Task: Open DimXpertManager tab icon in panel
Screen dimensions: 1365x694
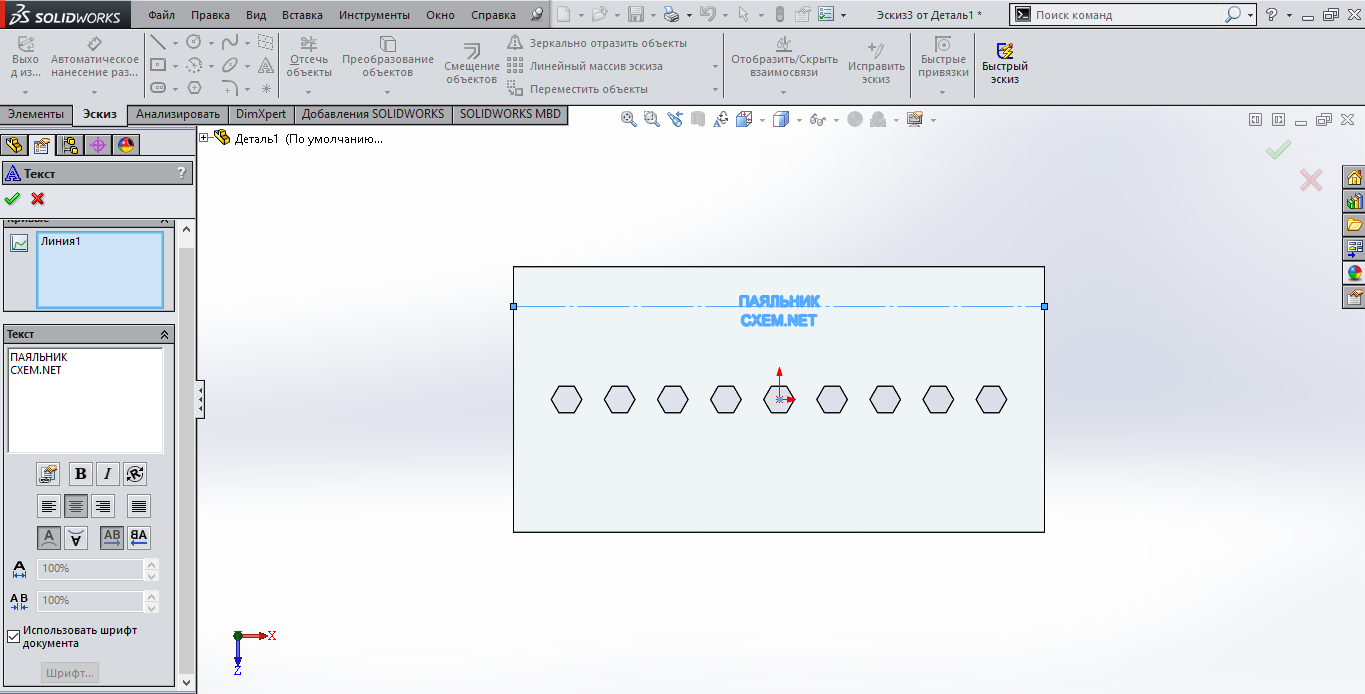Action: click(x=98, y=145)
